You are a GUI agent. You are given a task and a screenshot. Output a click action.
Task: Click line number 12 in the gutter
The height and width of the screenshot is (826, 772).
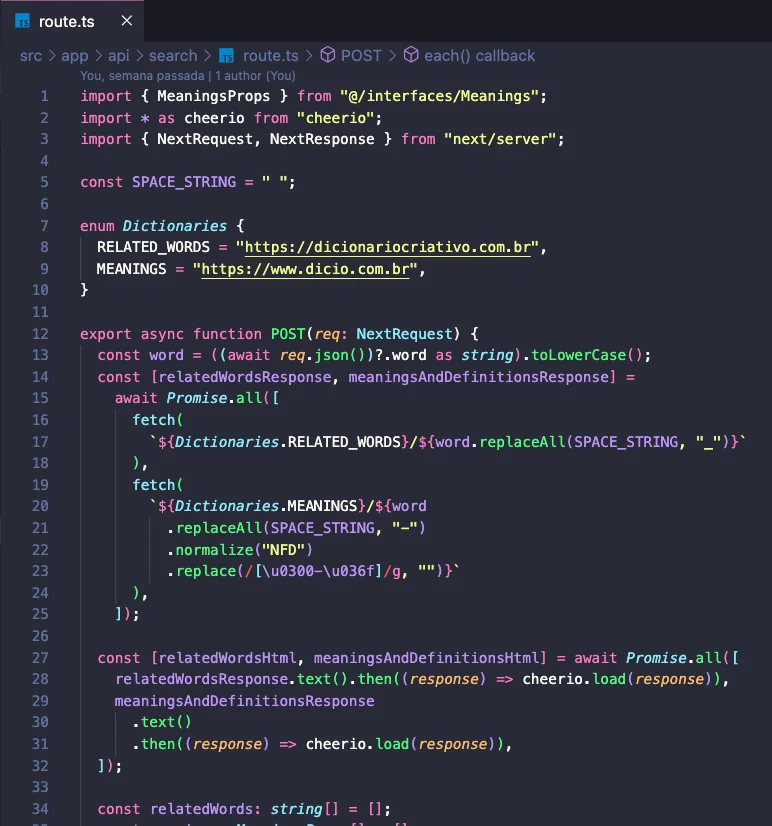pos(40,334)
